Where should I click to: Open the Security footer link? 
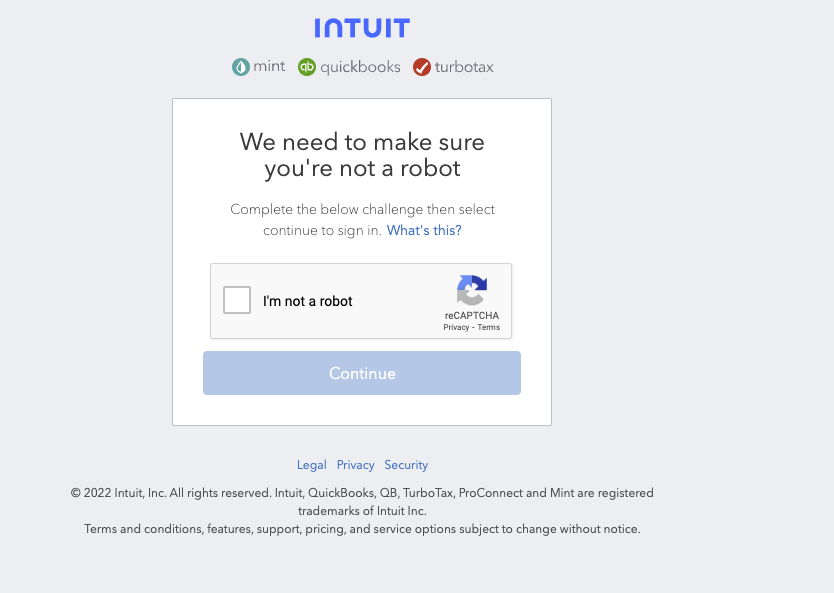pos(406,465)
